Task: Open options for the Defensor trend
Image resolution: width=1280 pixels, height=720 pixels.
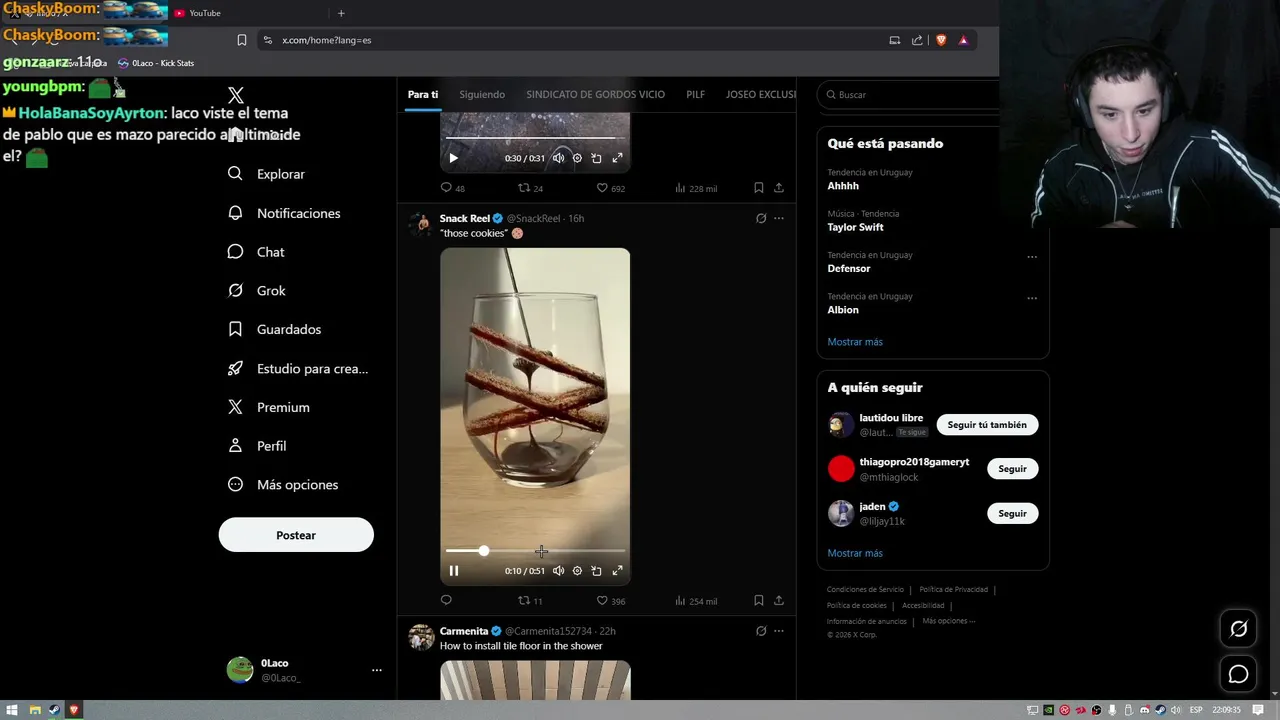Action: coord(1032,256)
